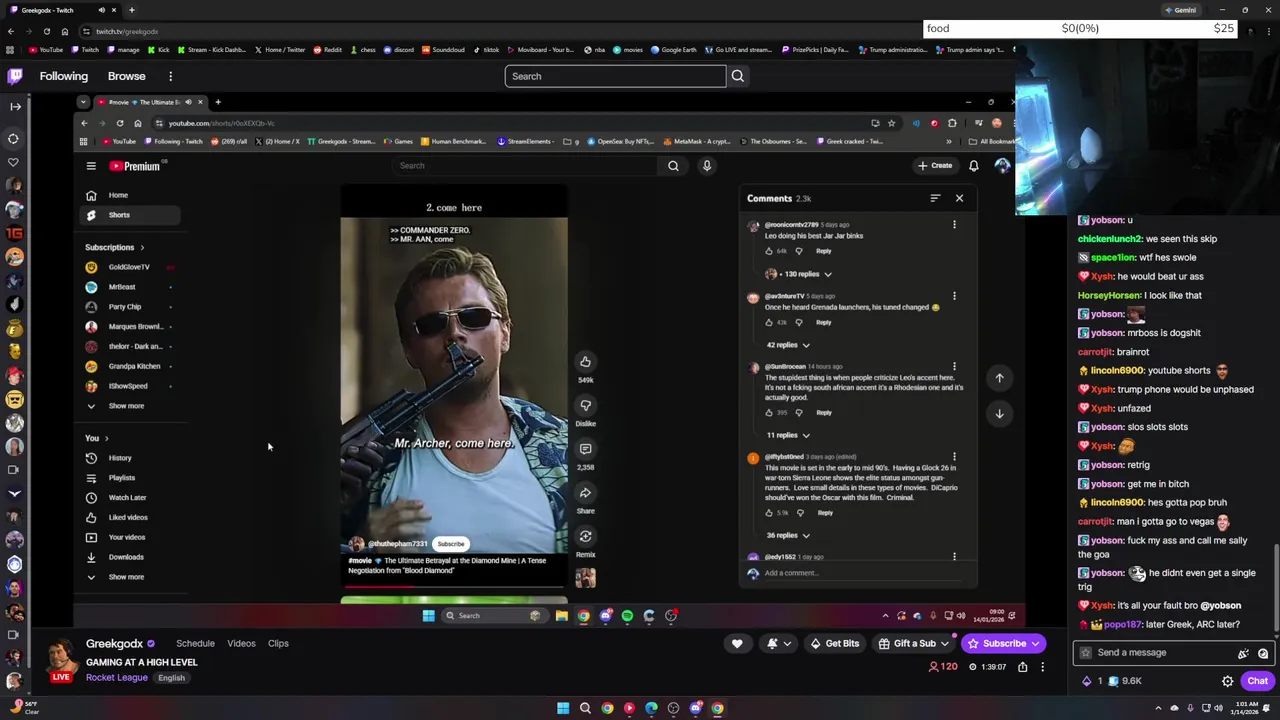Switch to Twitch Following tab
This screenshot has height=720, width=1280.
[x=63, y=76]
